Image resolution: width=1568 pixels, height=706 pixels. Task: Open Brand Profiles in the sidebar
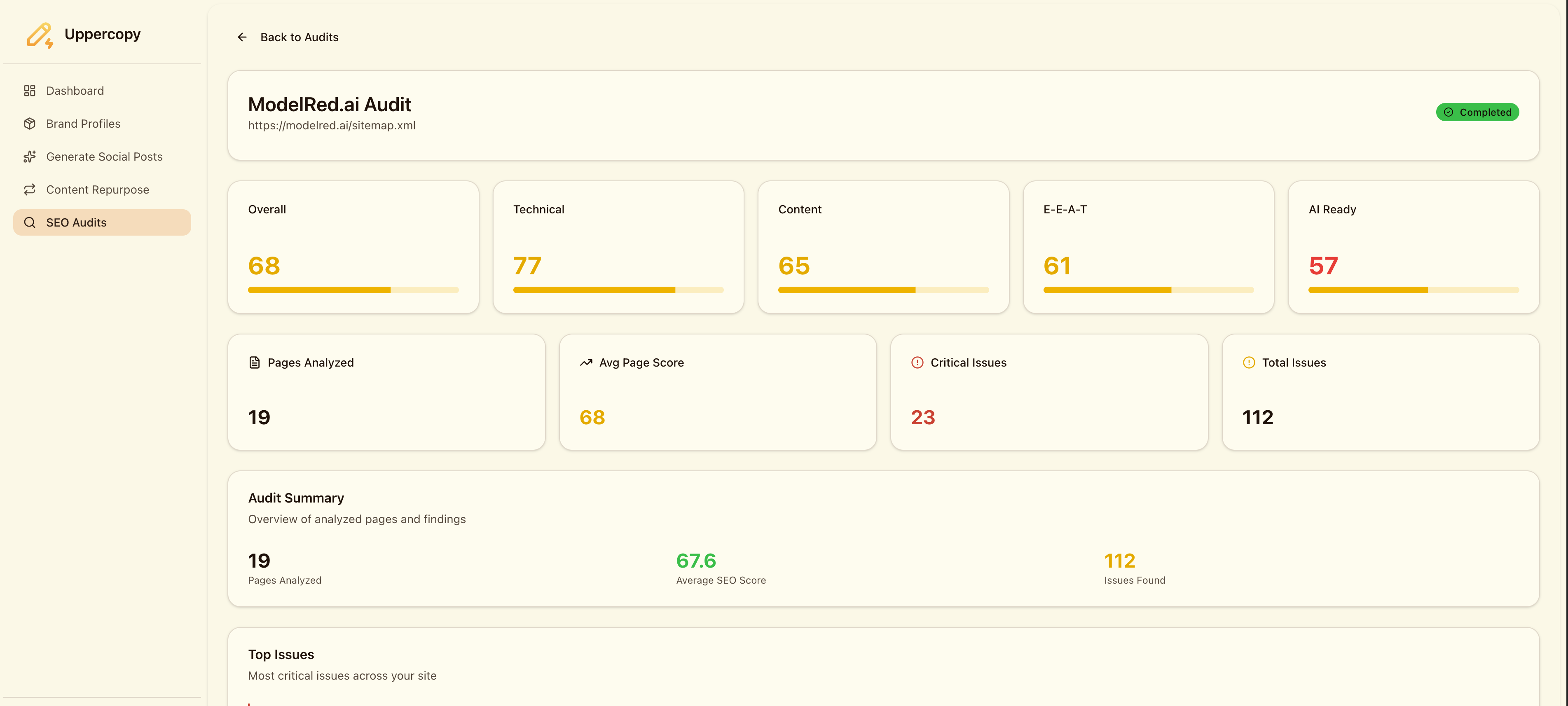(83, 124)
